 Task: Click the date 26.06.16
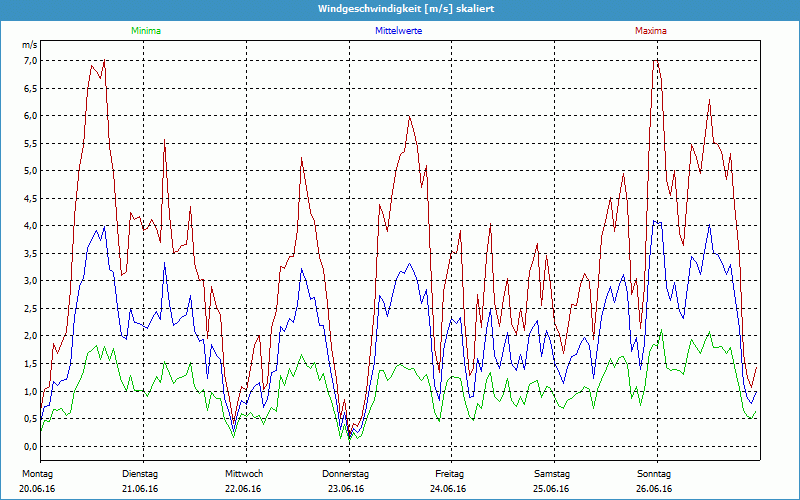[654, 489]
